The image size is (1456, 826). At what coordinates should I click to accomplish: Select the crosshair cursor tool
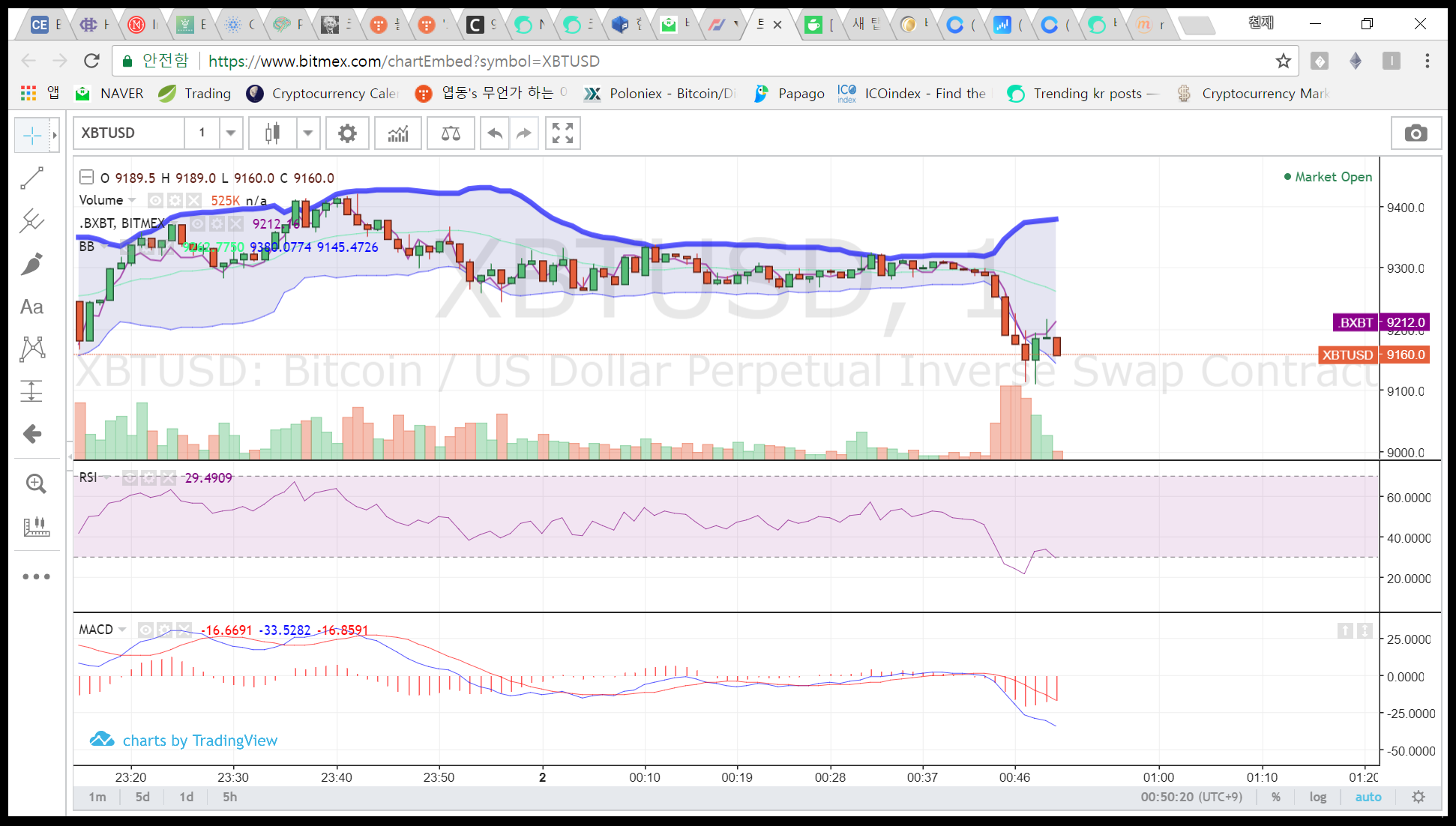pos(32,136)
